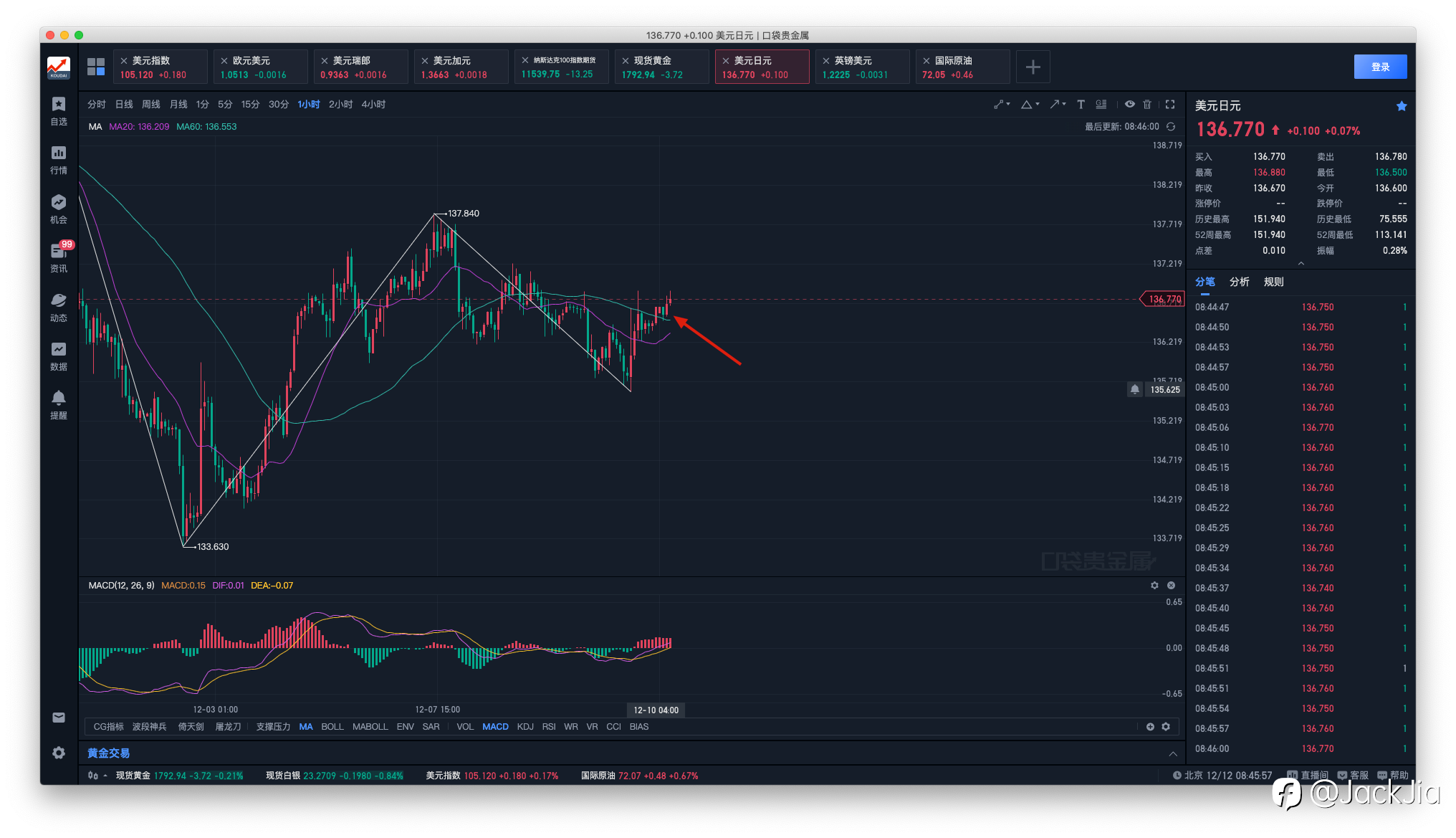Toggle the favorite star for 美元日元
This screenshot has width=1456, height=838.
[1402, 106]
